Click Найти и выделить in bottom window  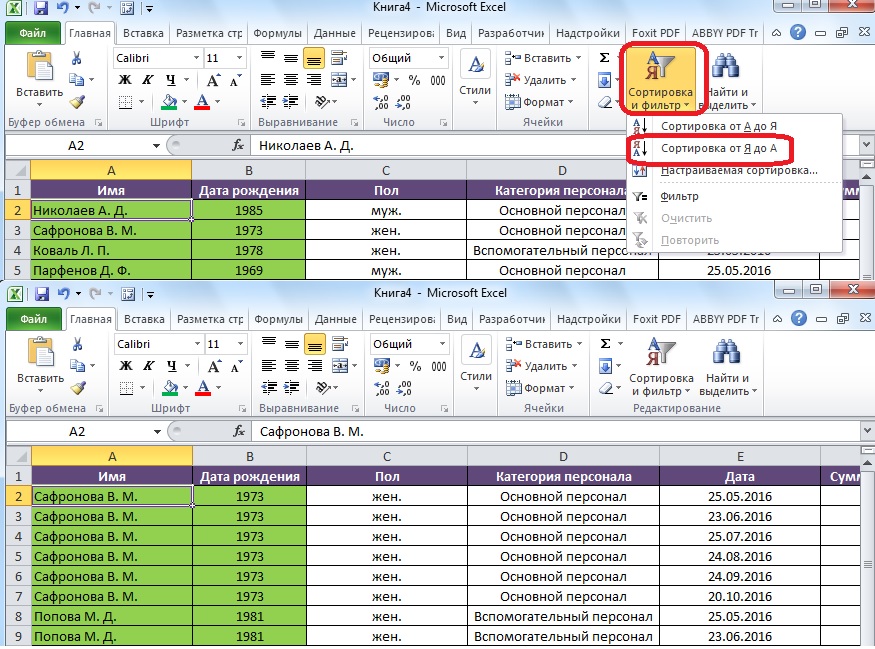coord(728,366)
